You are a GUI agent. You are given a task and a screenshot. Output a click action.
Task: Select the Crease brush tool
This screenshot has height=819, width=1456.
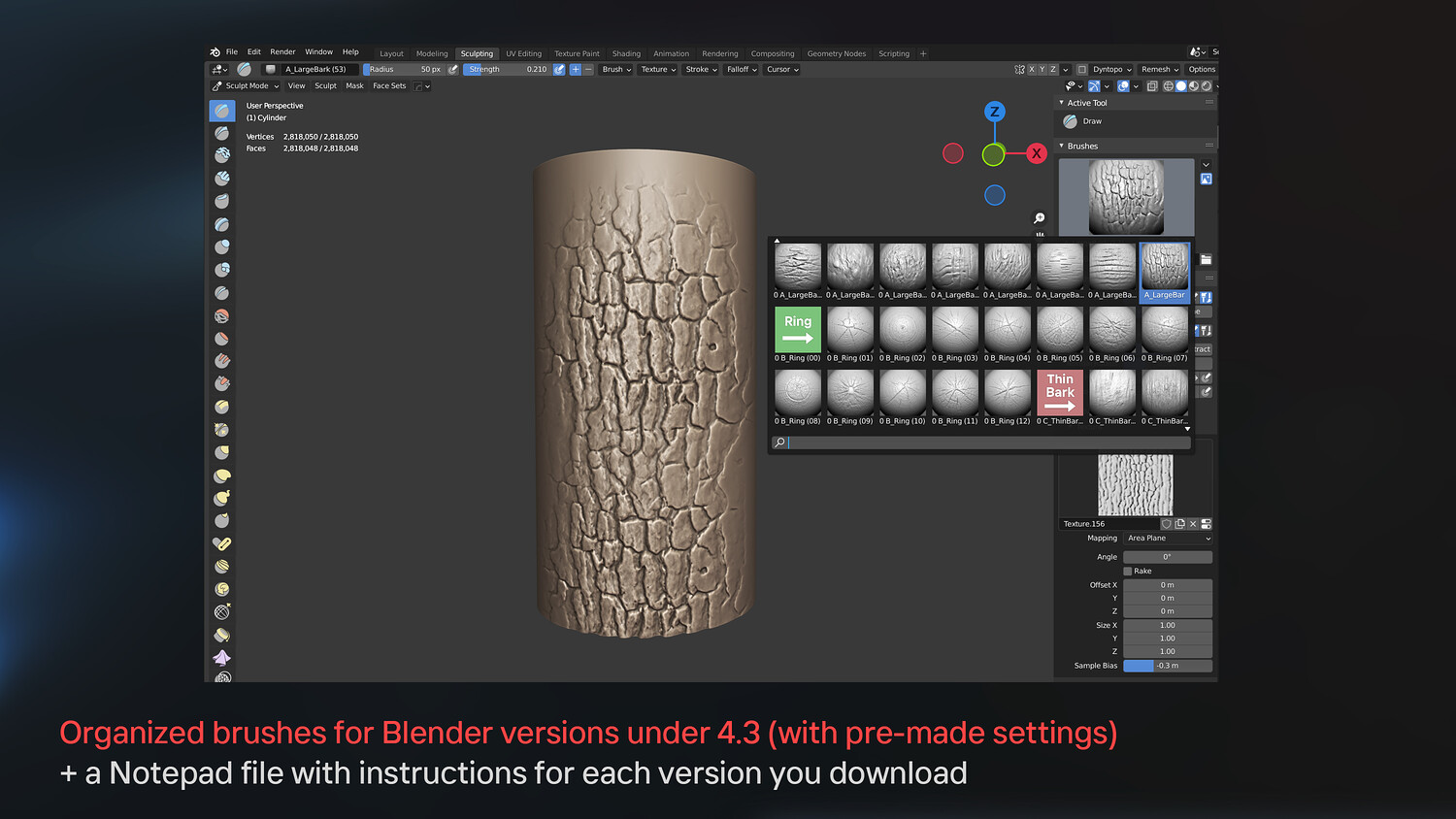(222, 293)
